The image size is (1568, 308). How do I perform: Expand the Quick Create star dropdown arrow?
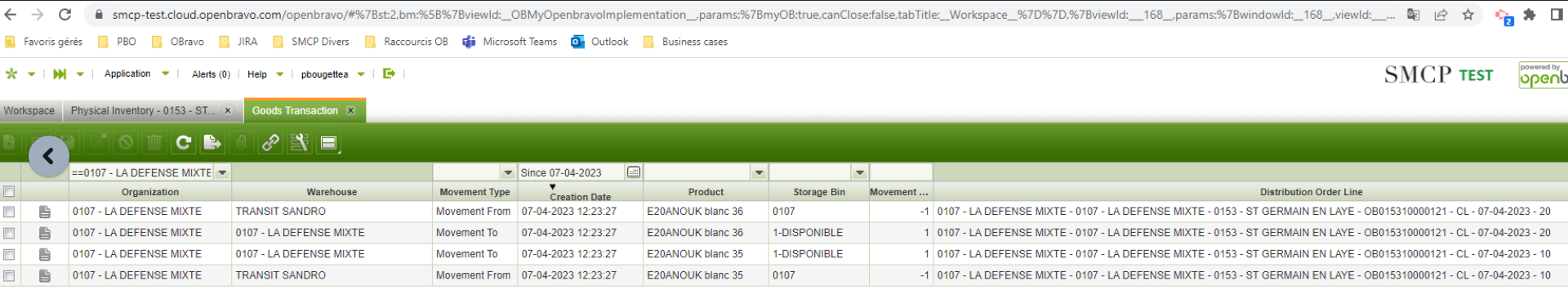pos(32,74)
